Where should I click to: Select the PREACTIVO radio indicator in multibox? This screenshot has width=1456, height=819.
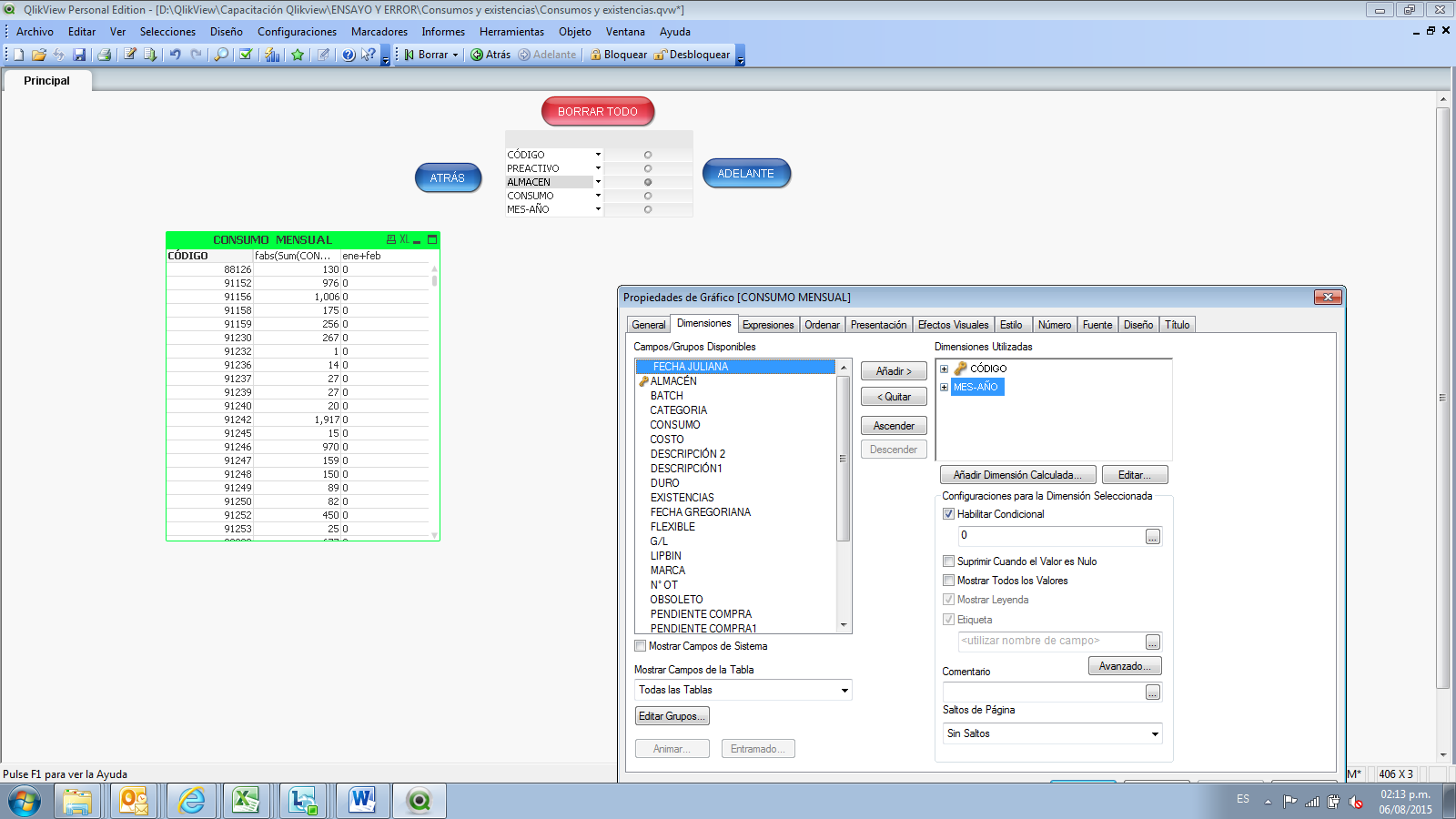[648, 168]
